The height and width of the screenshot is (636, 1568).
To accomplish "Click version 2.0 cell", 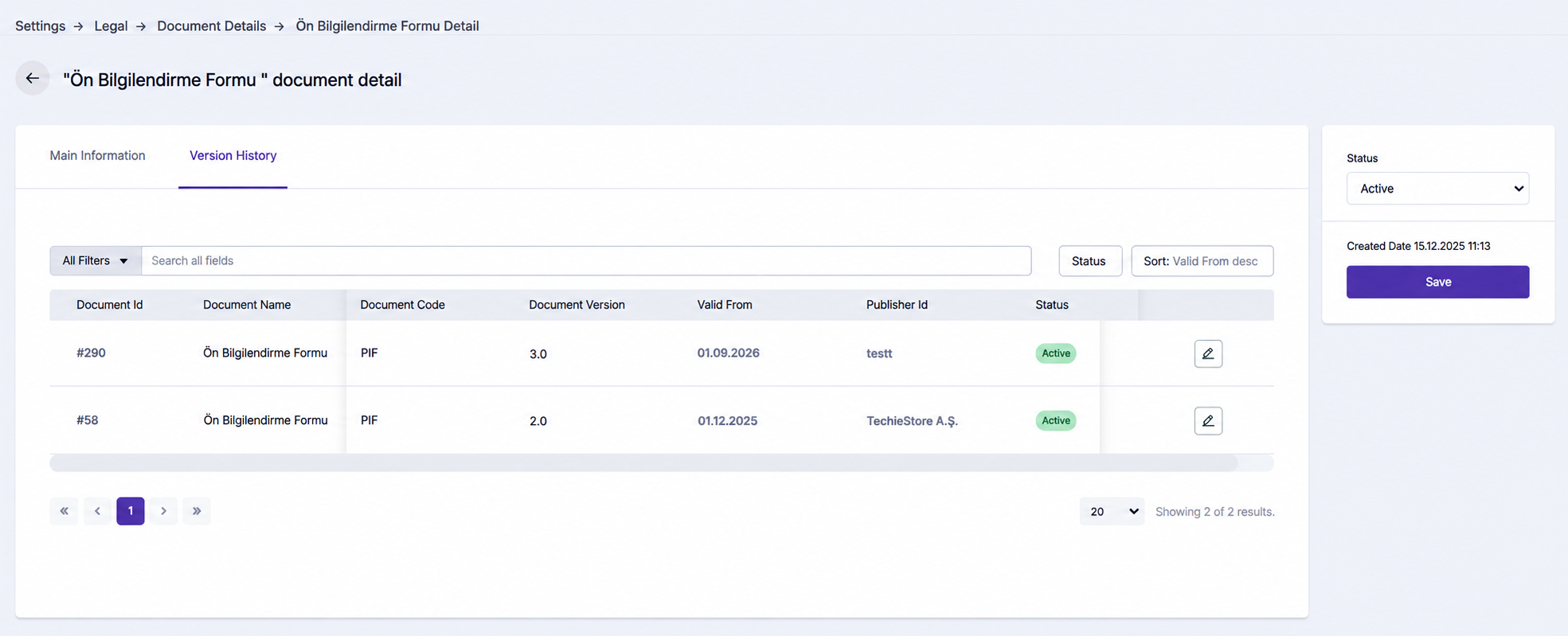I will [538, 421].
